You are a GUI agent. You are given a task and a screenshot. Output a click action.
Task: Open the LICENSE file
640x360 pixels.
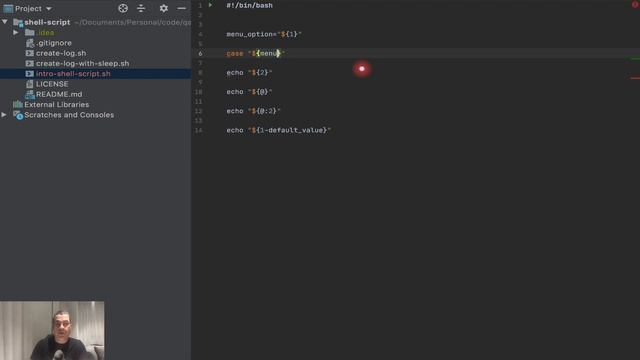tap(52, 84)
